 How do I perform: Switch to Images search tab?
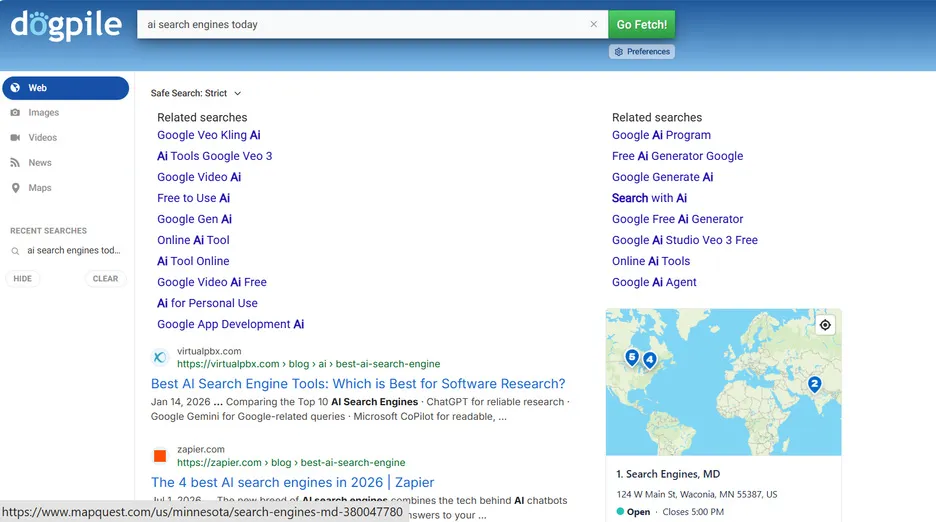pyautogui.click(x=44, y=112)
